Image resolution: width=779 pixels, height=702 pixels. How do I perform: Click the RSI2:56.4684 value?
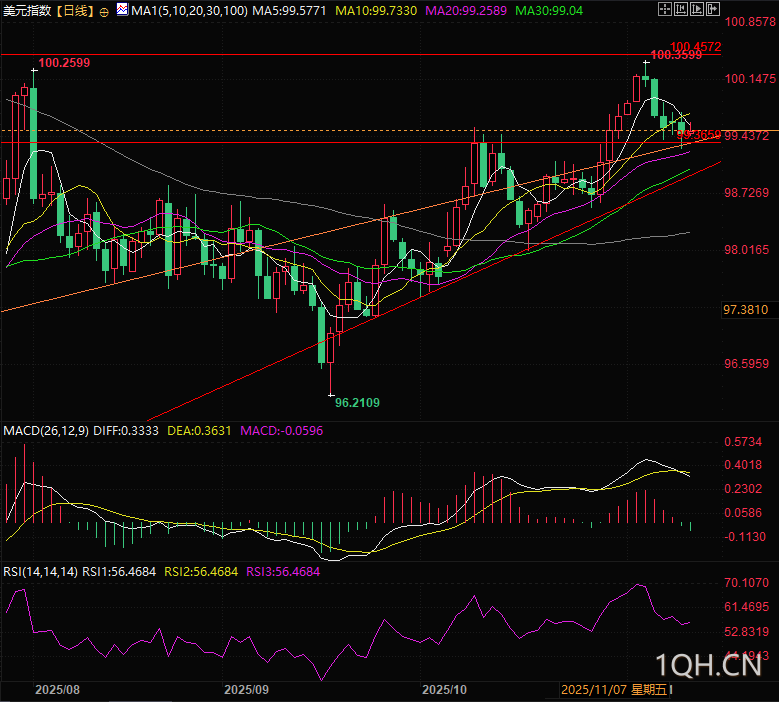[x=201, y=572]
